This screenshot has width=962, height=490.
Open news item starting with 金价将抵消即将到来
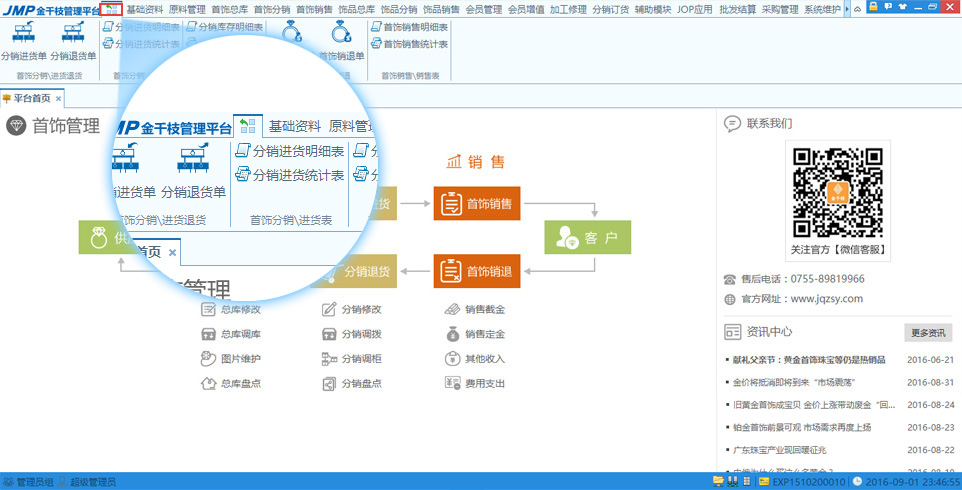point(794,383)
